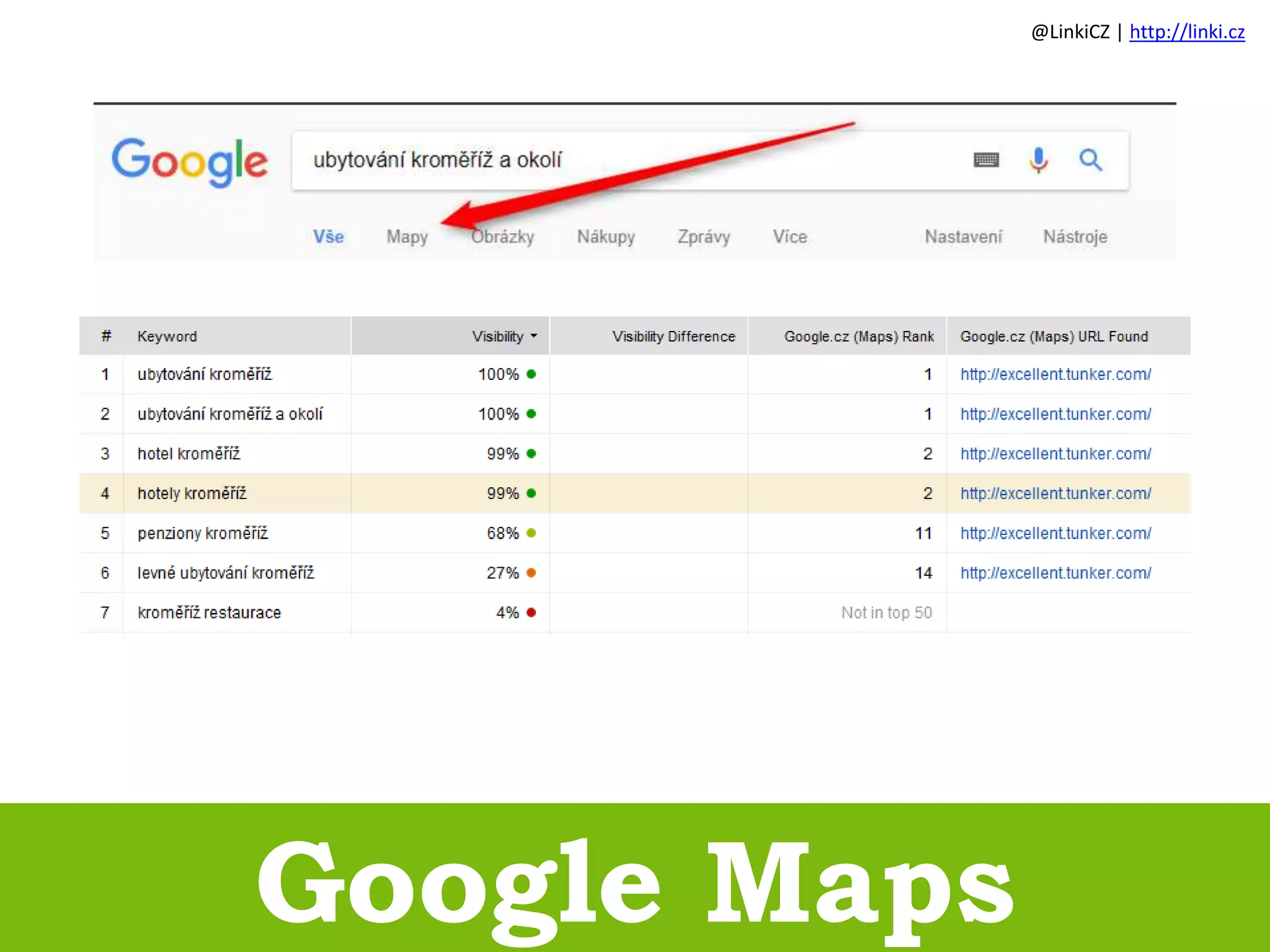Select keyword 'penziony kroměříž'
The image size is (1270, 952).
[203, 533]
